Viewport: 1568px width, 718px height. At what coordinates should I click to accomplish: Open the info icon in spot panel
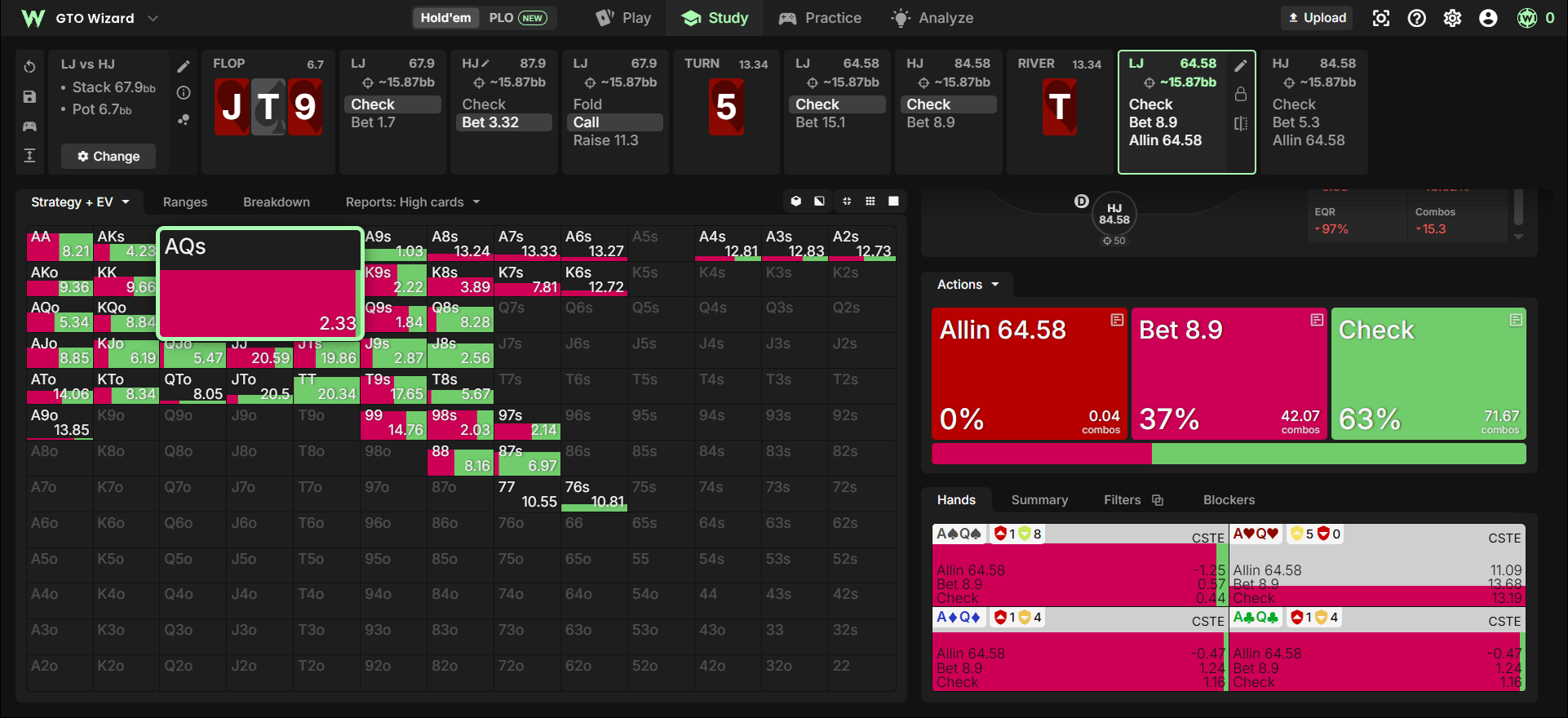click(184, 93)
